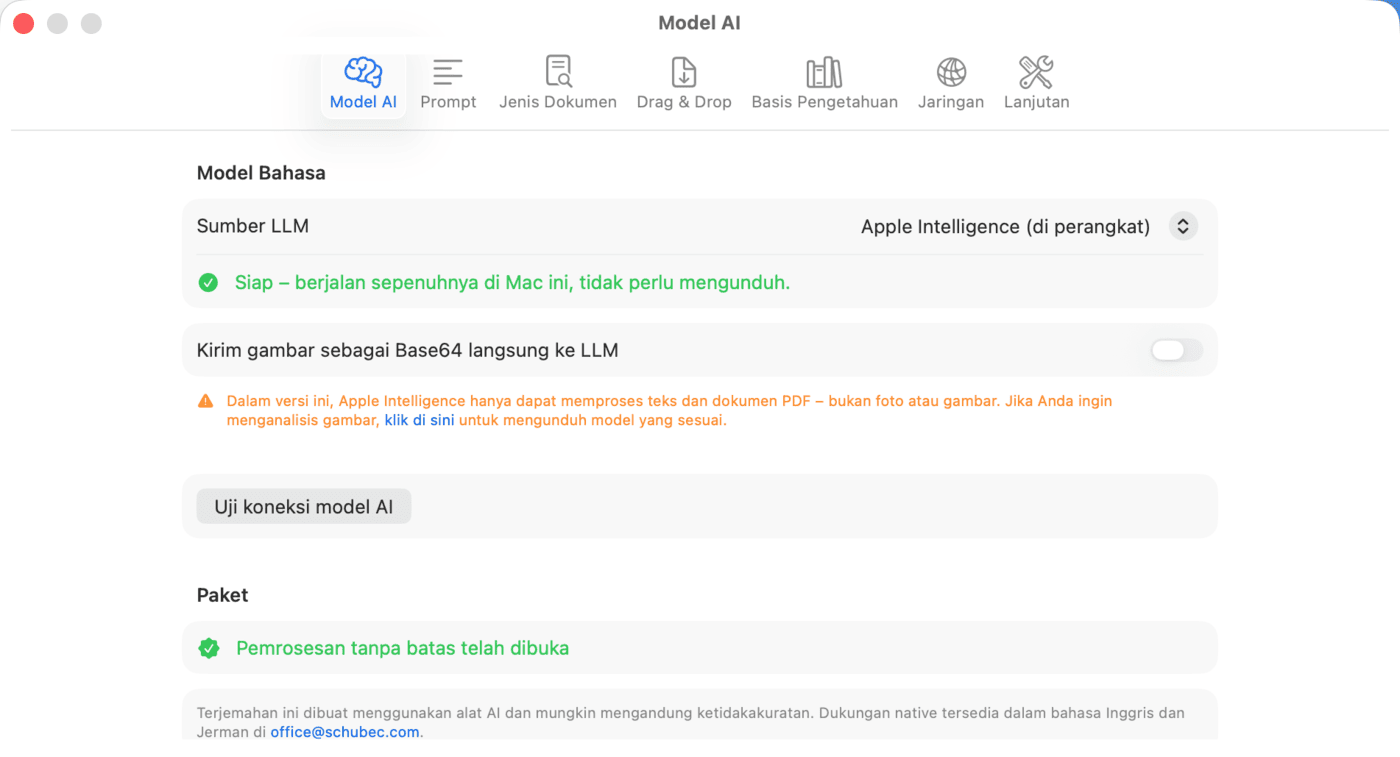The image size is (1400, 757).
Task: Switch to the Jenis Dokumen tab label
Action: pyautogui.click(x=558, y=102)
